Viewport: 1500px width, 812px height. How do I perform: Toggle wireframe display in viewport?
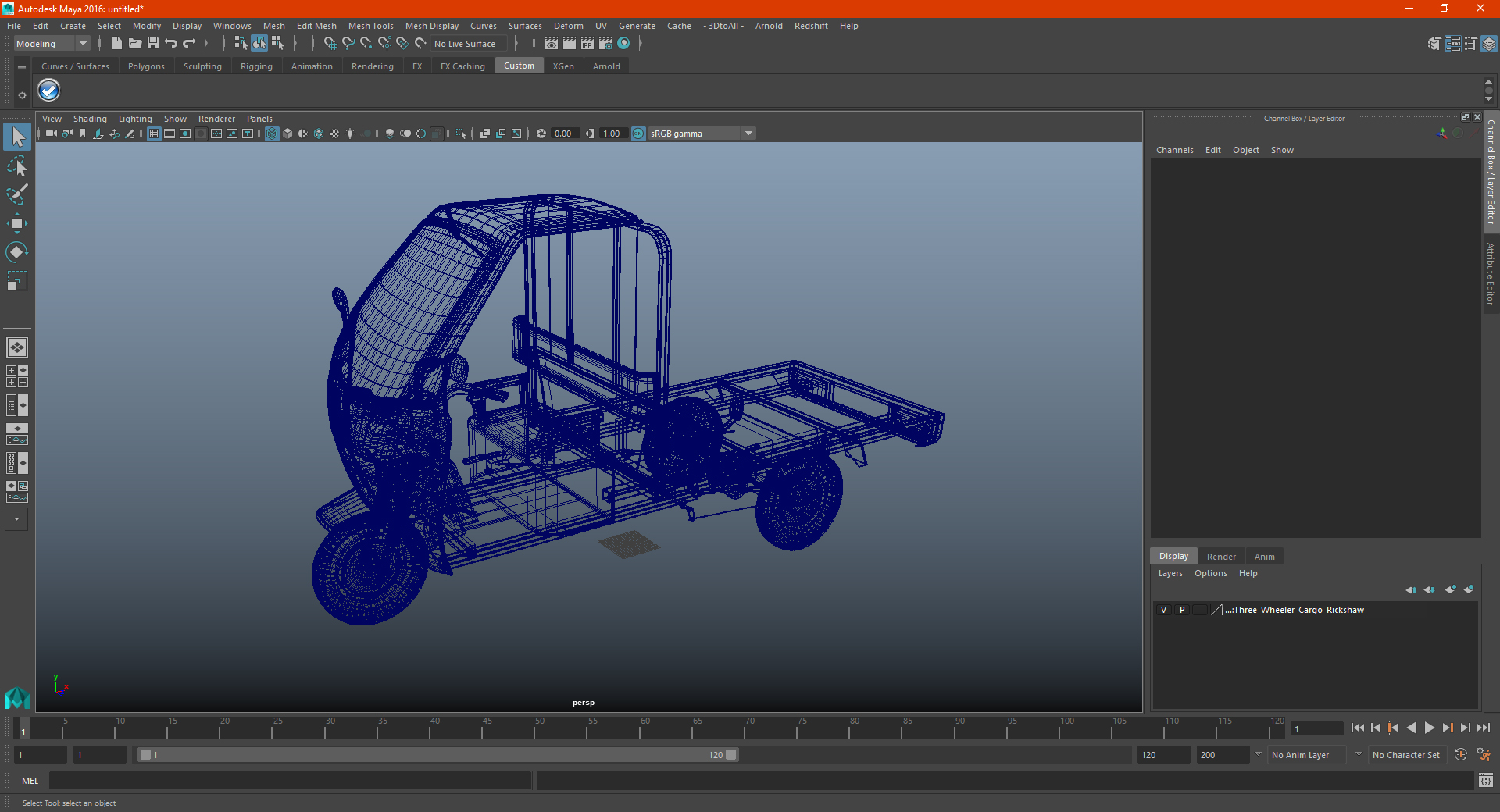click(x=272, y=134)
